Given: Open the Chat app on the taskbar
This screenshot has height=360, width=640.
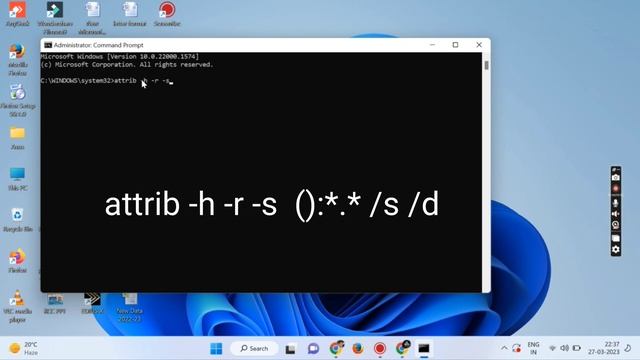Looking at the screenshot, I should pyautogui.click(x=313, y=349).
